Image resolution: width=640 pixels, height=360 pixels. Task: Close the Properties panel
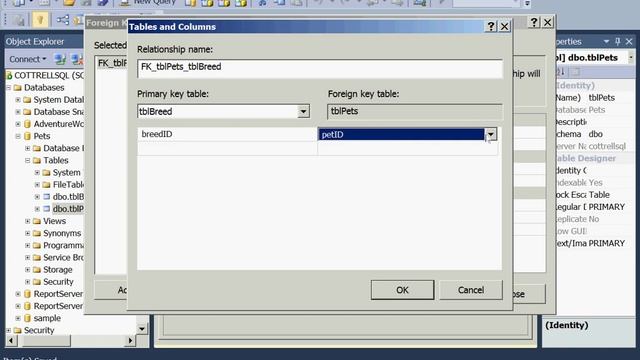629,41
